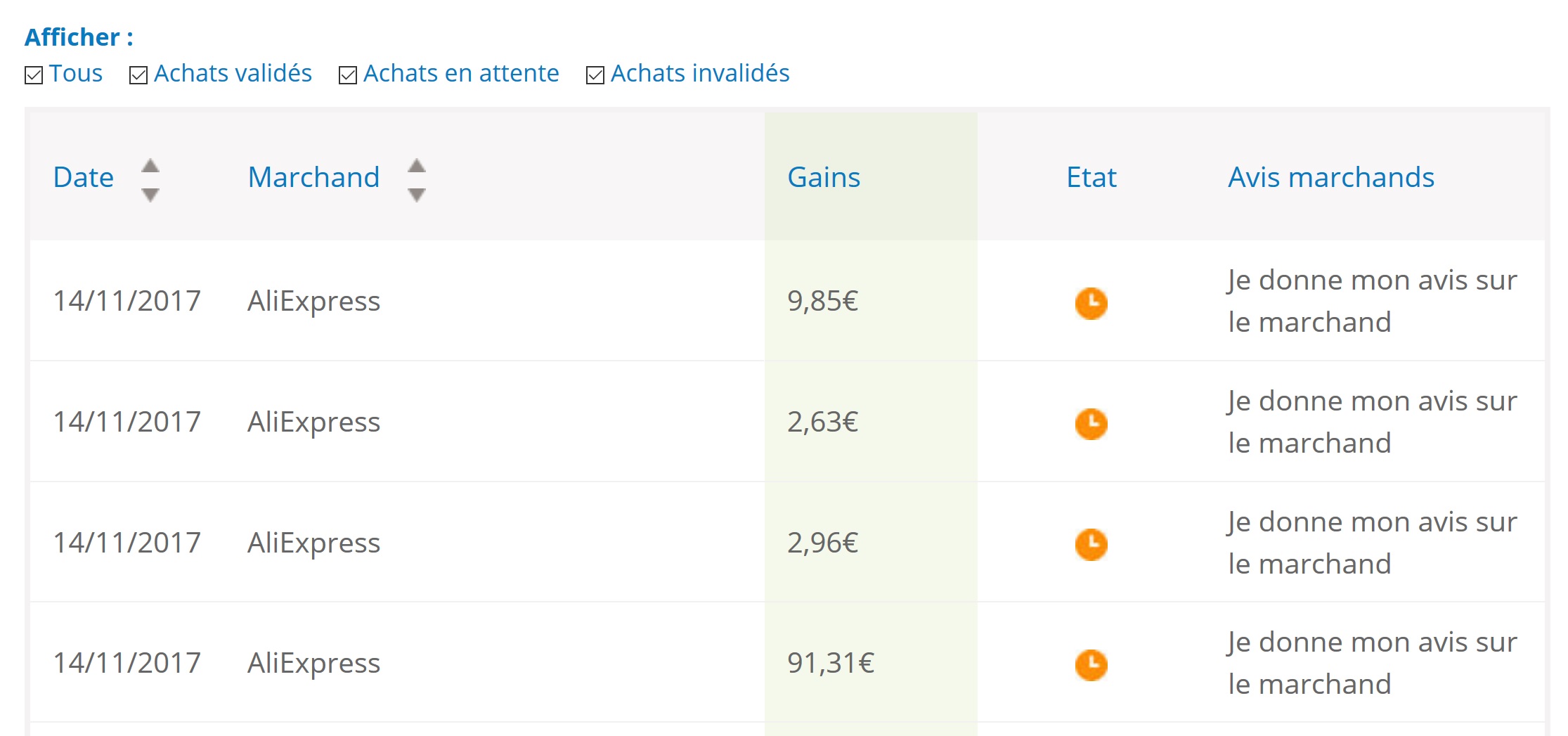Sort Date column ascending with up arrow
Screen dimensions: 1568x736
click(x=150, y=166)
